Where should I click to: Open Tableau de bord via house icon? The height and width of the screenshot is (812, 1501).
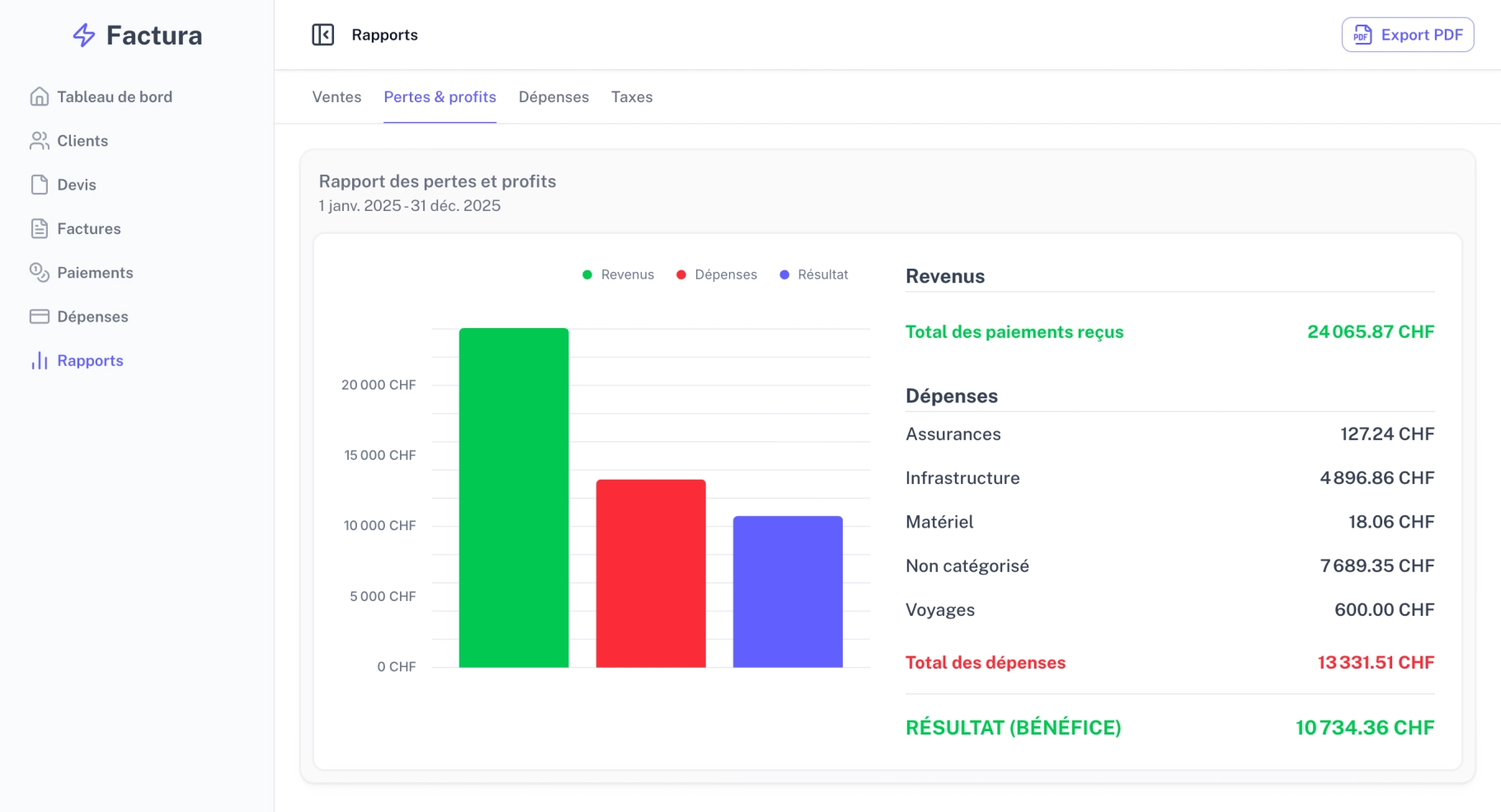coord(40,96)
